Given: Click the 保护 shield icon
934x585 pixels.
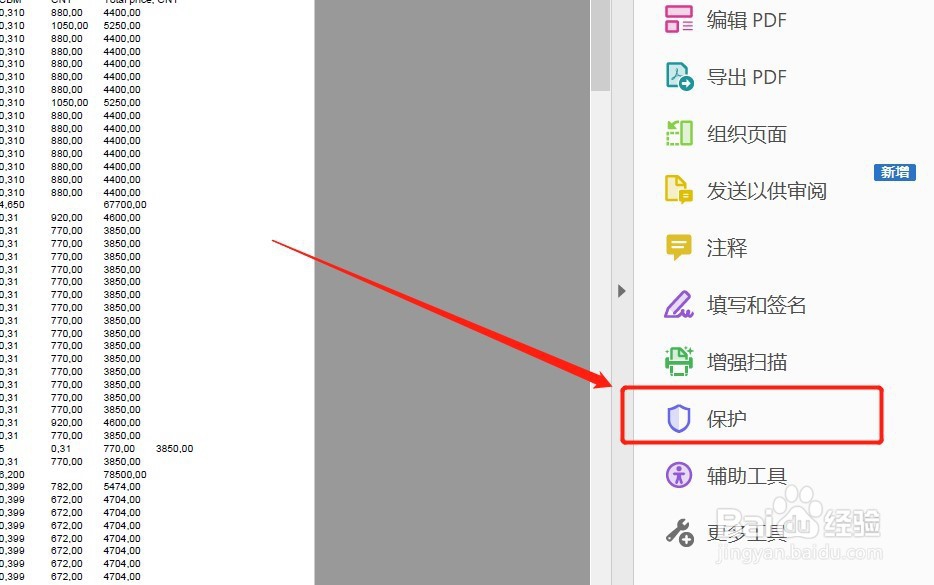Looking at the screenshot, I should coord(679,416).
